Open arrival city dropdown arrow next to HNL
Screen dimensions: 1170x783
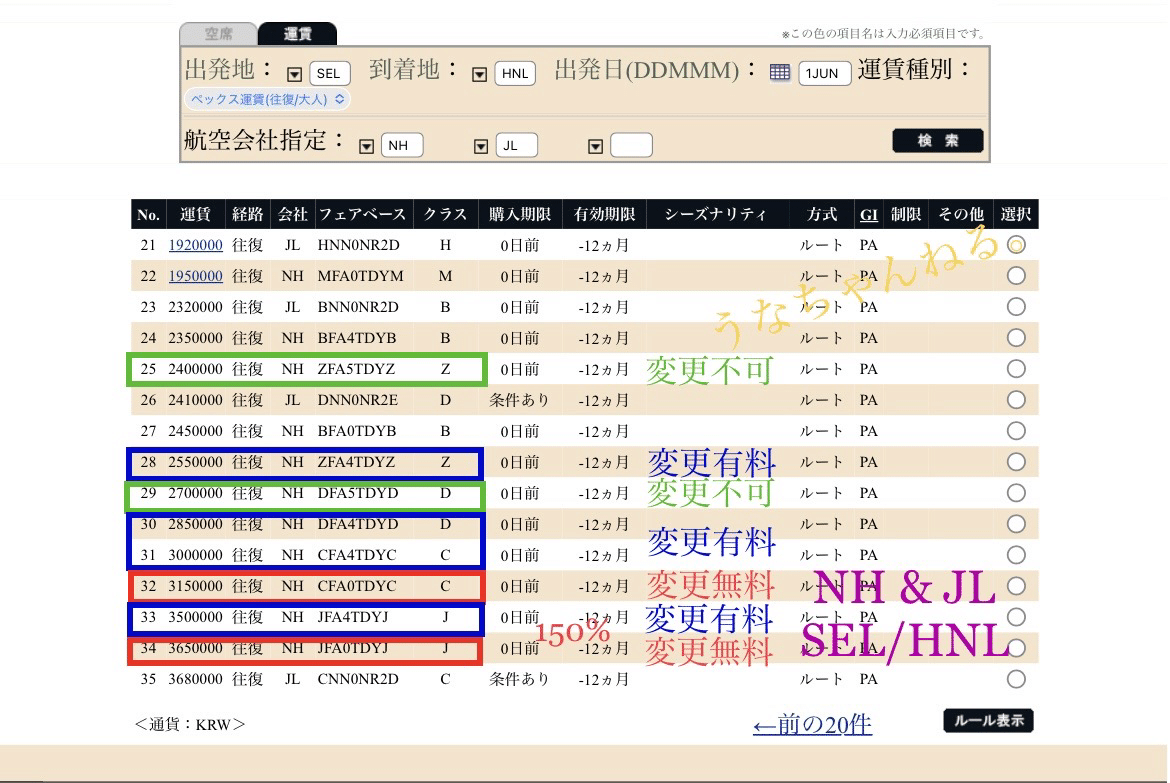tap(479, 74)
